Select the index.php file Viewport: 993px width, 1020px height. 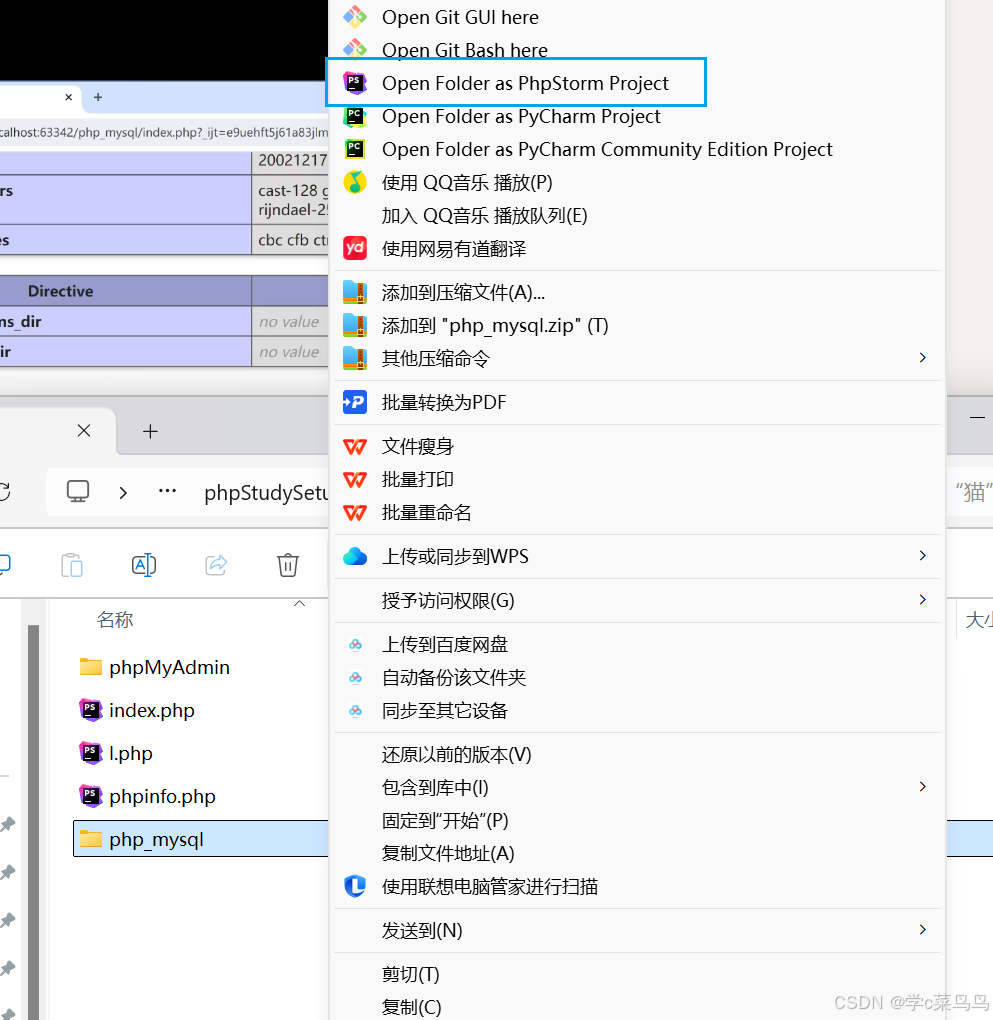[137, 710]
